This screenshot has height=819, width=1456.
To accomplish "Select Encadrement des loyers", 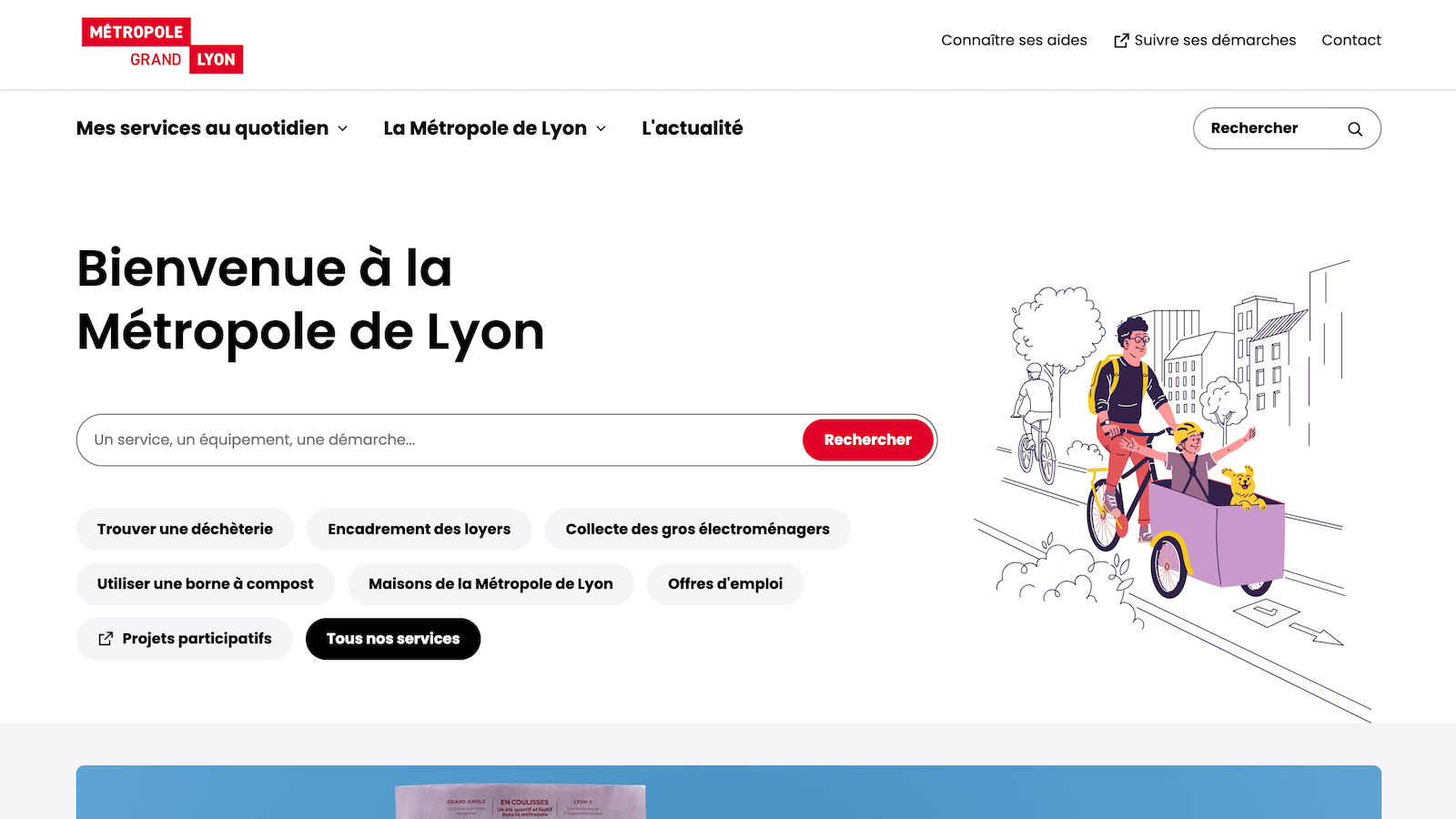I will click(419, 529).
